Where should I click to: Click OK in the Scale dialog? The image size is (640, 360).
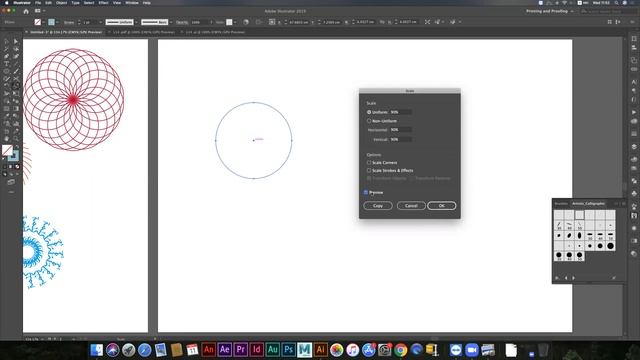[x=442, y=206]
